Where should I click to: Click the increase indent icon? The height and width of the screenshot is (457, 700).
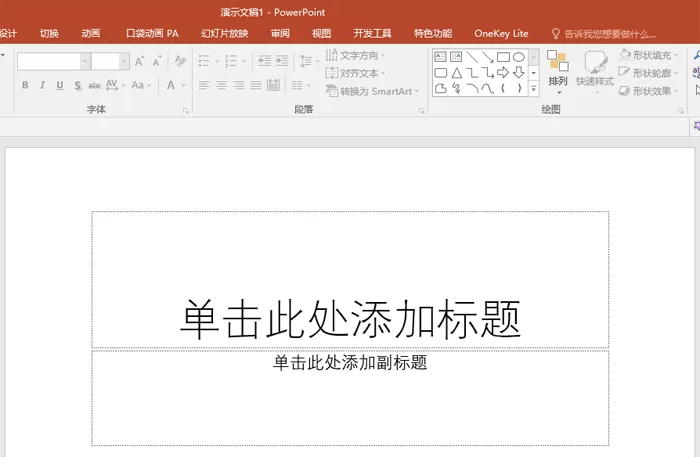click(x=281, y=61)
